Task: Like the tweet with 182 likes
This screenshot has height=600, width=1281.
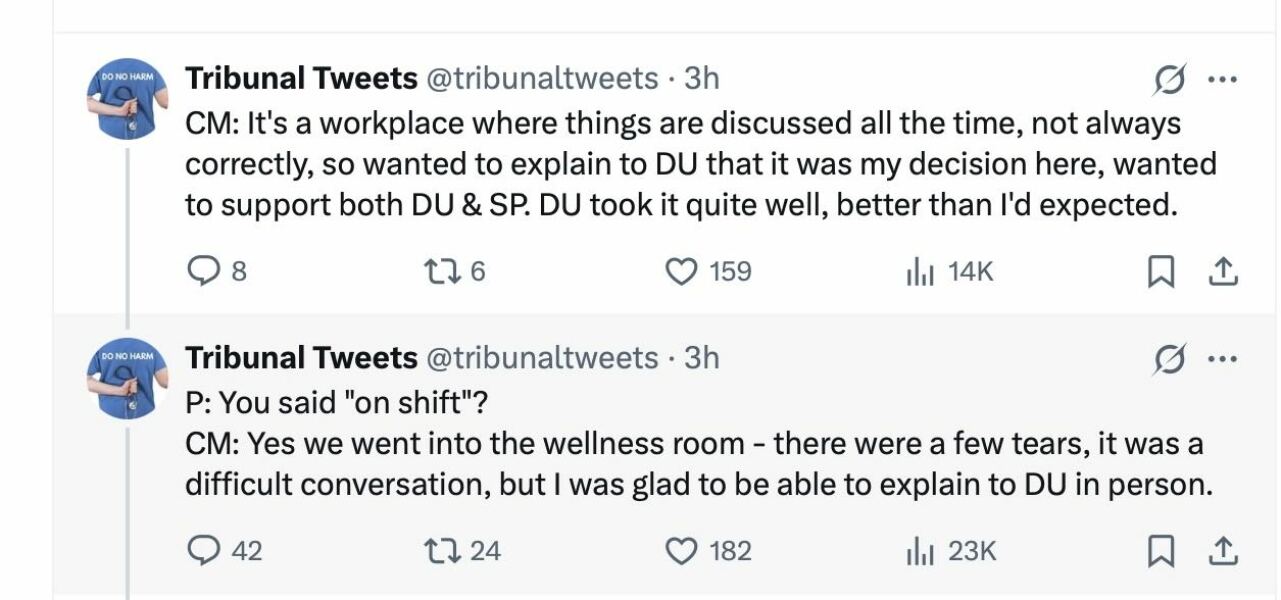Action: tap(683, 550)
